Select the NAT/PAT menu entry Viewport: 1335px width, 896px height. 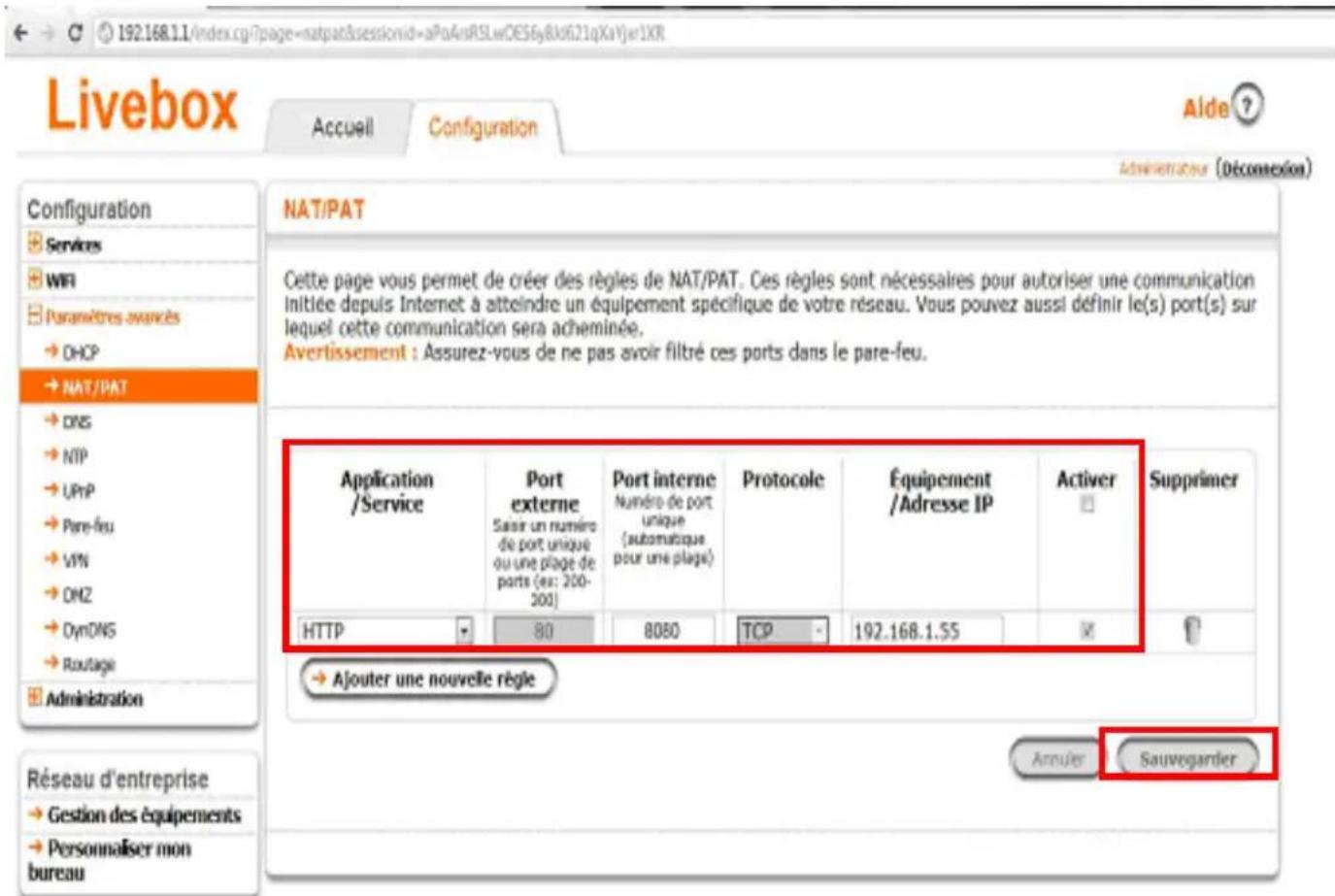tap(139, 386)
